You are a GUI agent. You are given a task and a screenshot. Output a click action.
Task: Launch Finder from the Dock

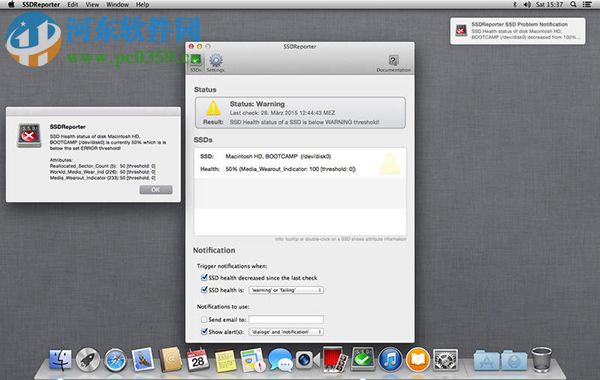[60, 360]
